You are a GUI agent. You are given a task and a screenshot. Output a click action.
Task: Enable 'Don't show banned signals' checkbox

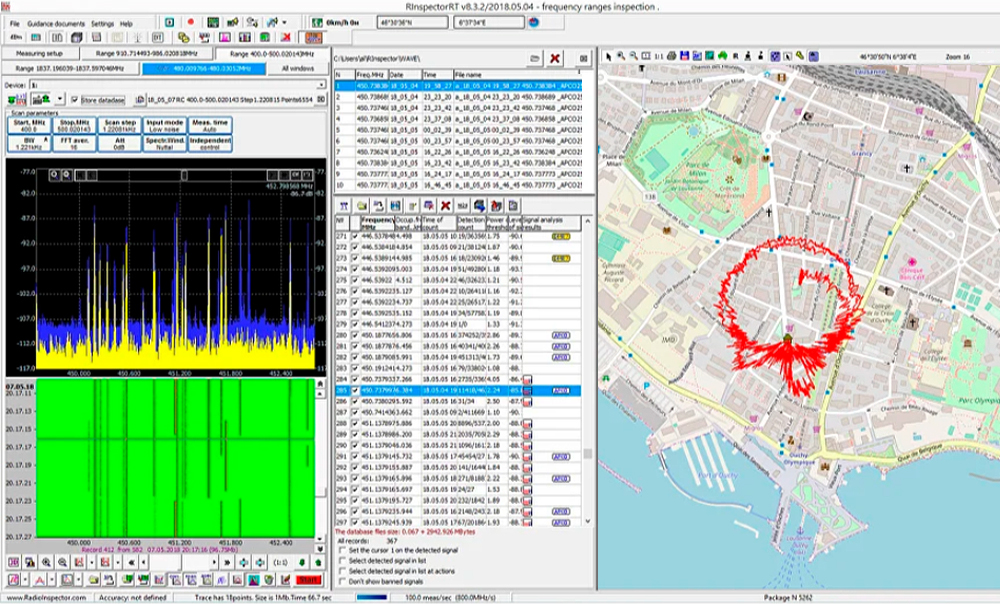click(342, 580)
